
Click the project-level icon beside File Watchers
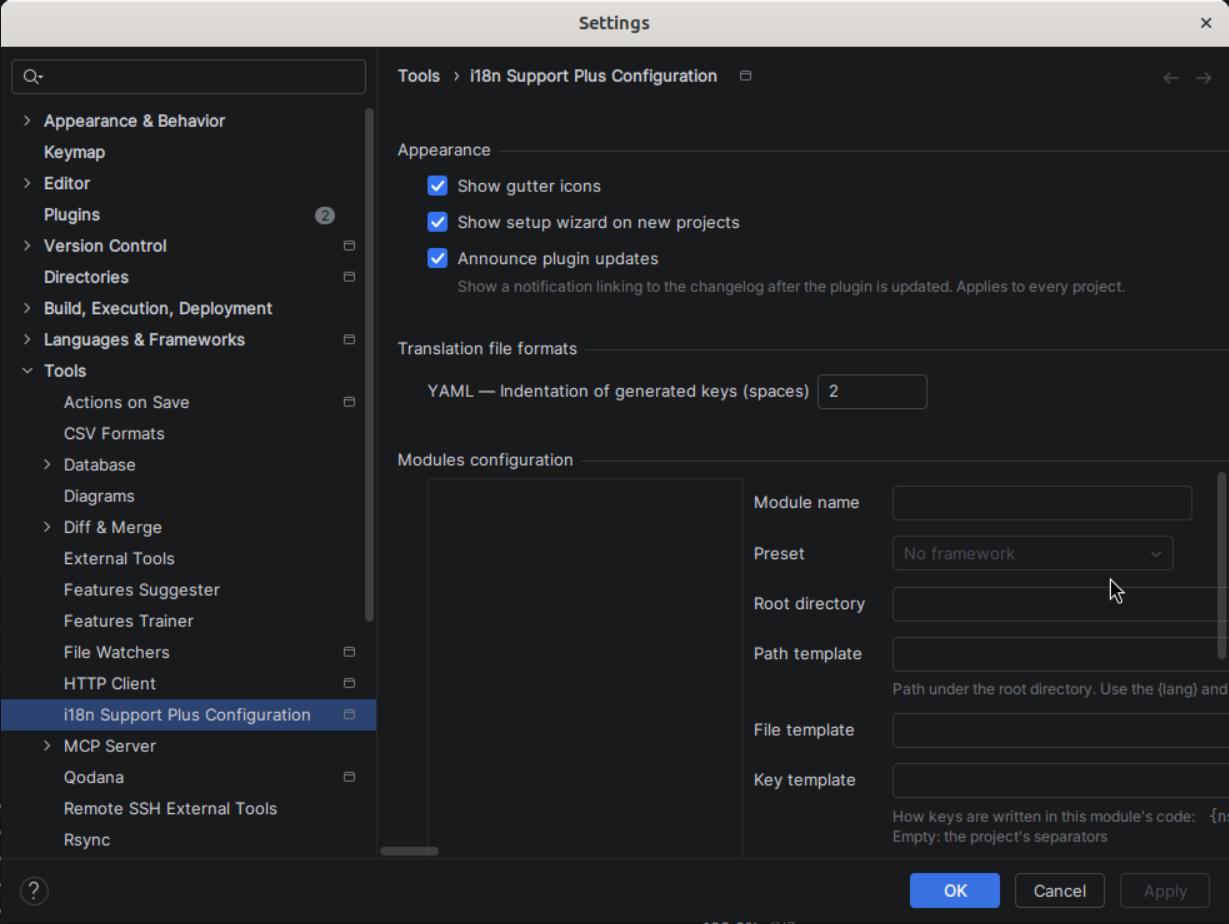pos(349,652)
